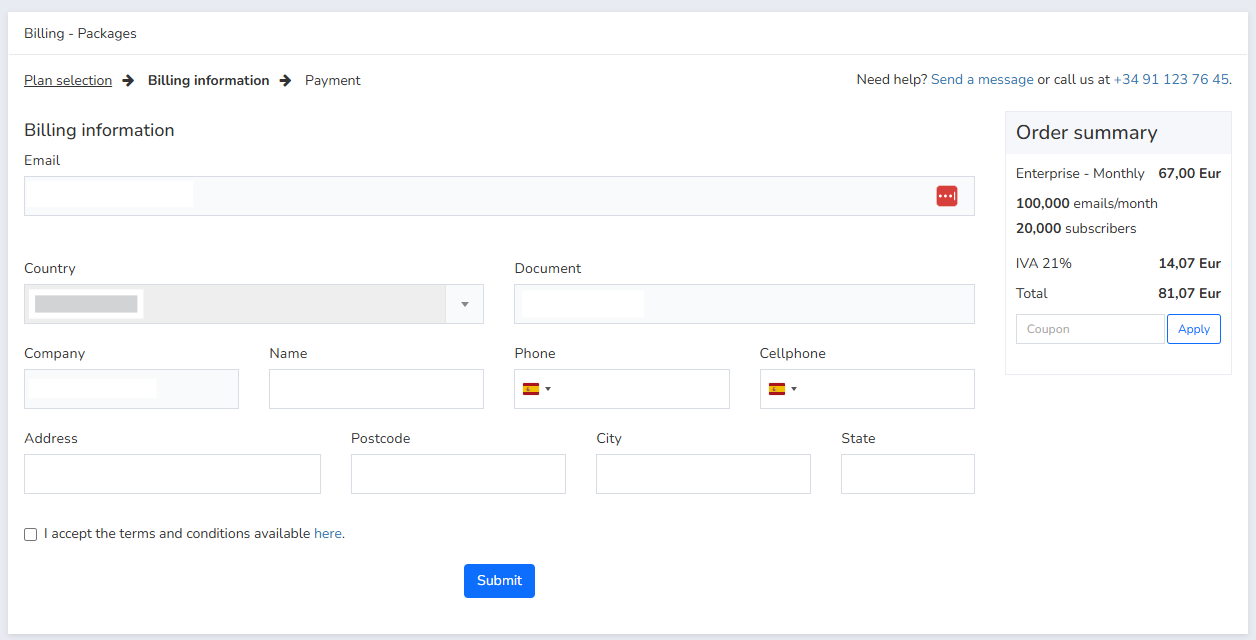Focus the Postcode input field
Viewport: 1256px width, 640px height.
click(458, 474)
